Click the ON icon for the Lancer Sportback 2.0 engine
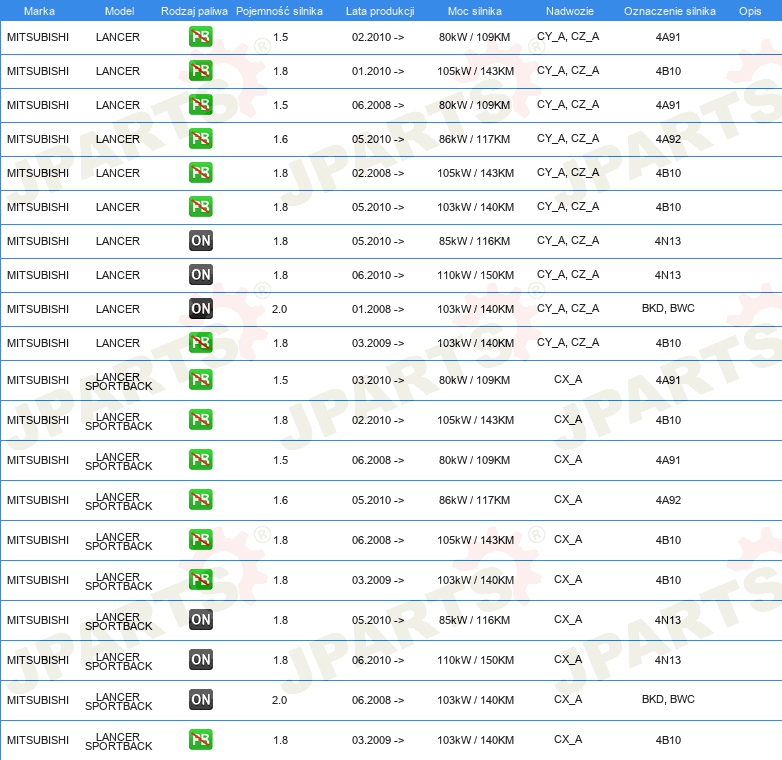Viewport: 782px width, 760px height. [x=201, y=700]
